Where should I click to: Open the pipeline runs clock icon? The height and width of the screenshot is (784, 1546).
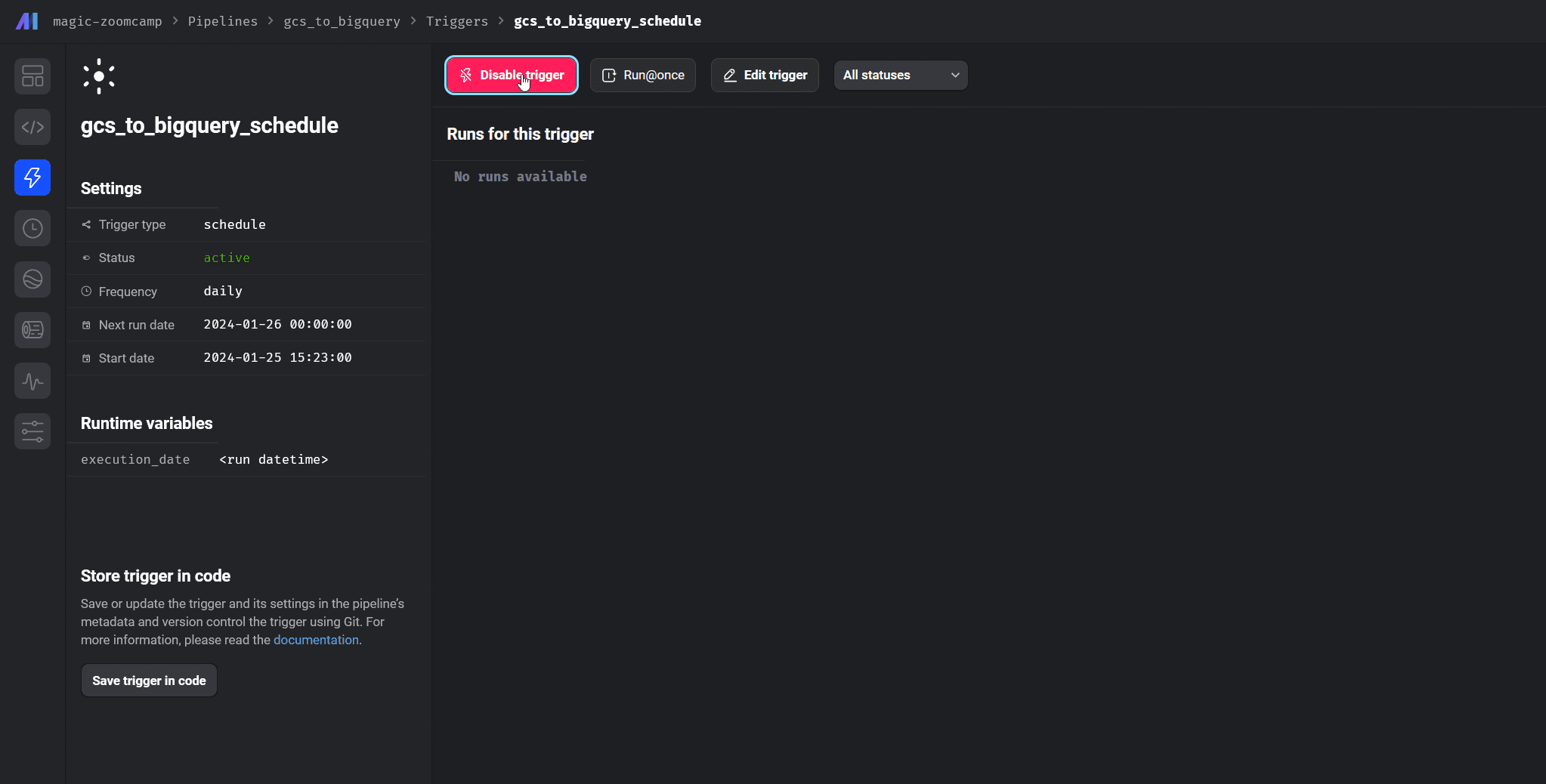point(32,228)
